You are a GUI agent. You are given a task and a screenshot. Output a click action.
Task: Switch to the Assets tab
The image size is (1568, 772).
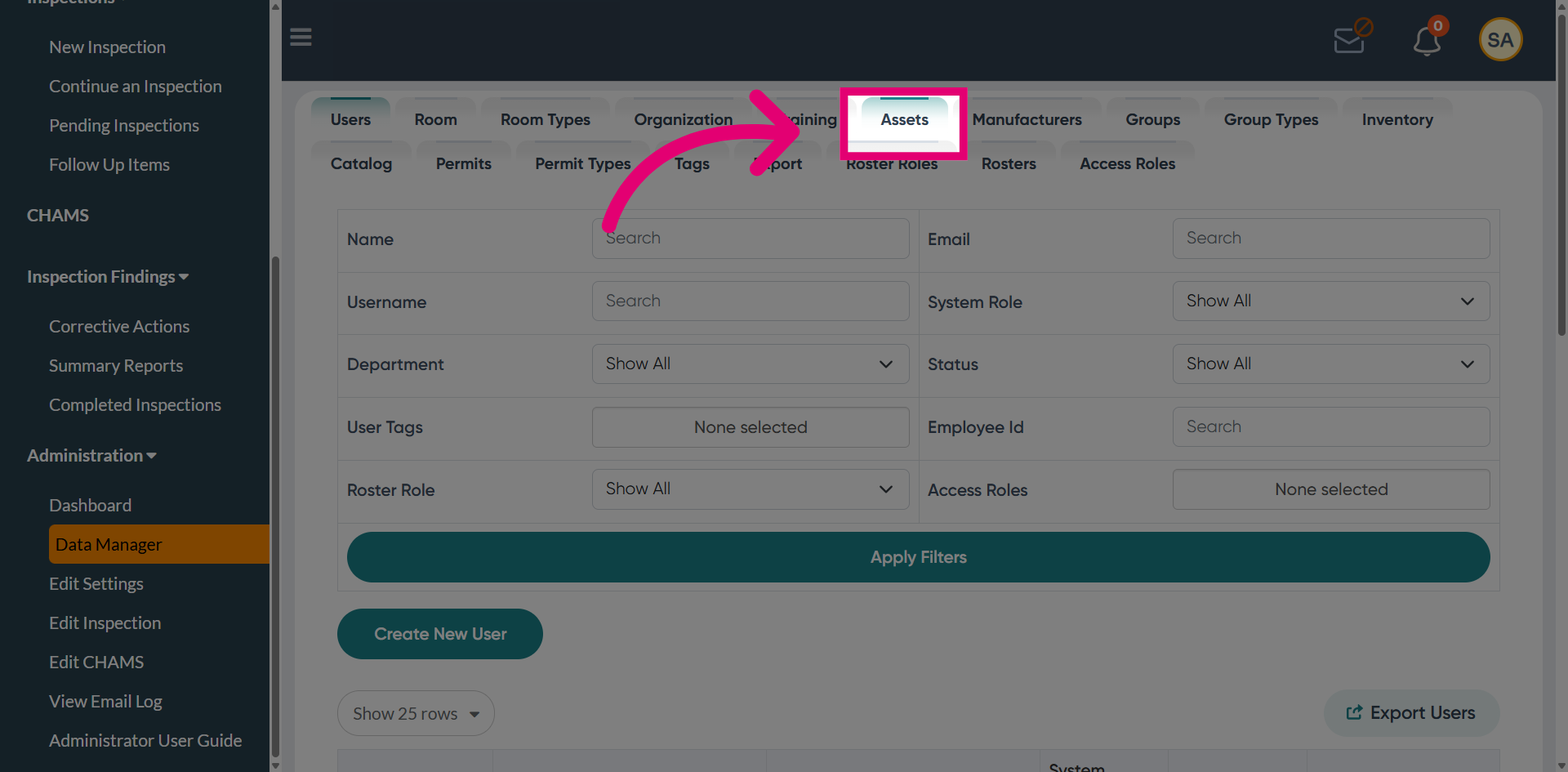[x=904, y=119]
